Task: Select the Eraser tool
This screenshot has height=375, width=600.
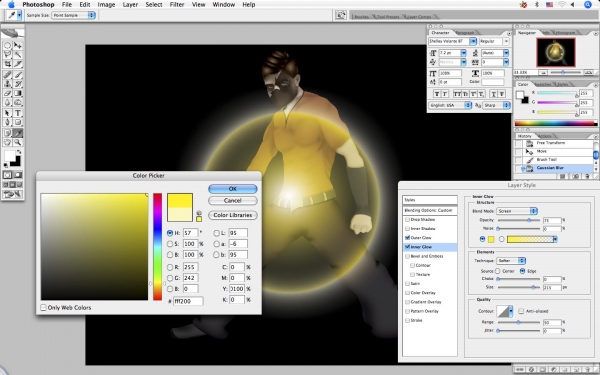Action: pyautogui.click(x=7, y=93)
